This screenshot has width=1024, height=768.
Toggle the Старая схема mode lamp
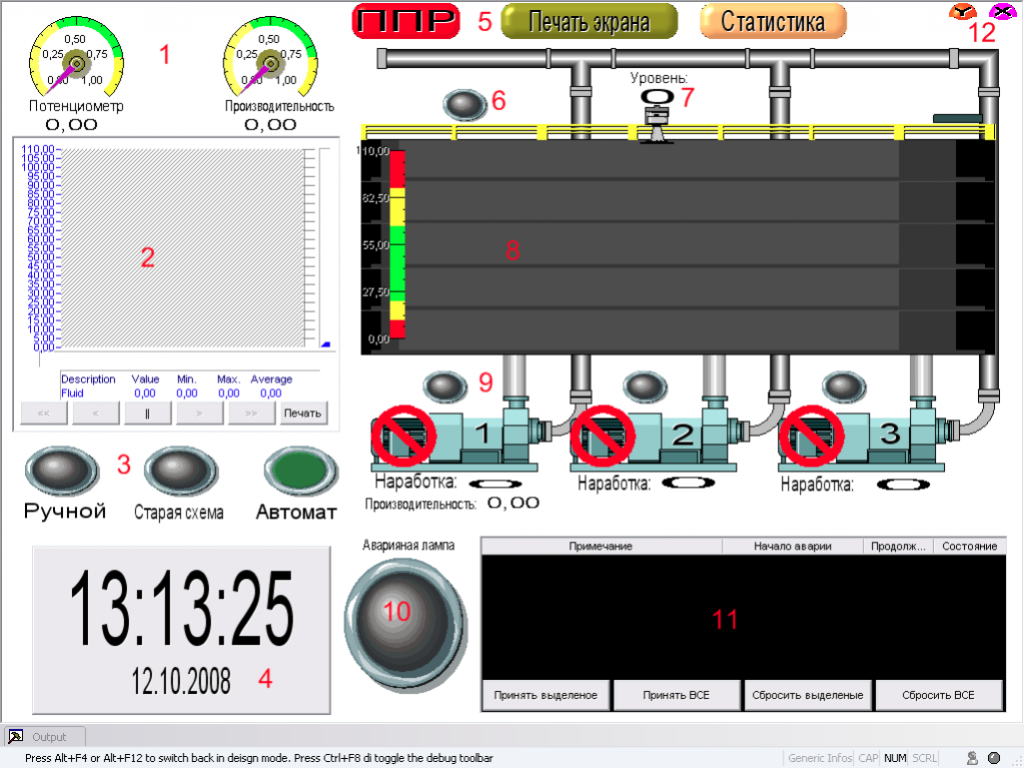(x=180, y=469)
